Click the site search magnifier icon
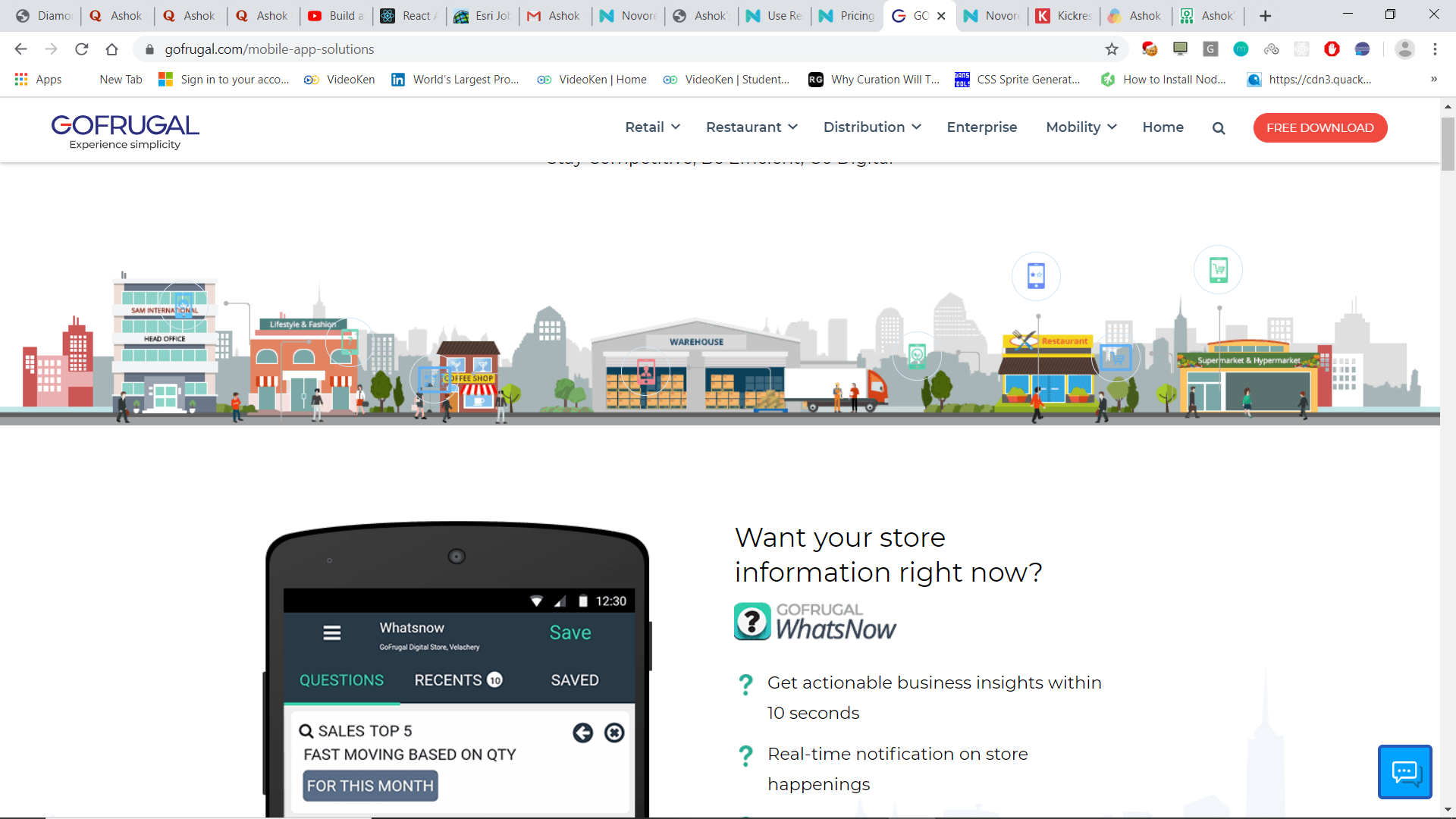Image resolution: width=1456 pixels, height=819 pixels. [x=1219, y=128]
